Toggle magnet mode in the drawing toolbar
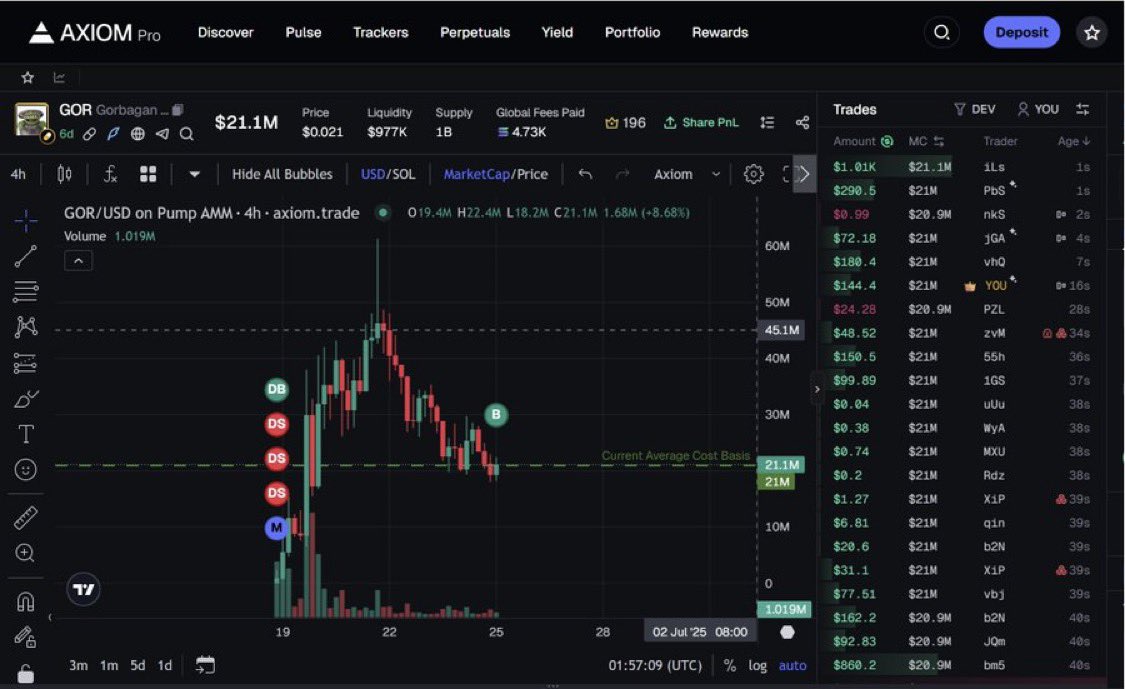 (26, 601)
